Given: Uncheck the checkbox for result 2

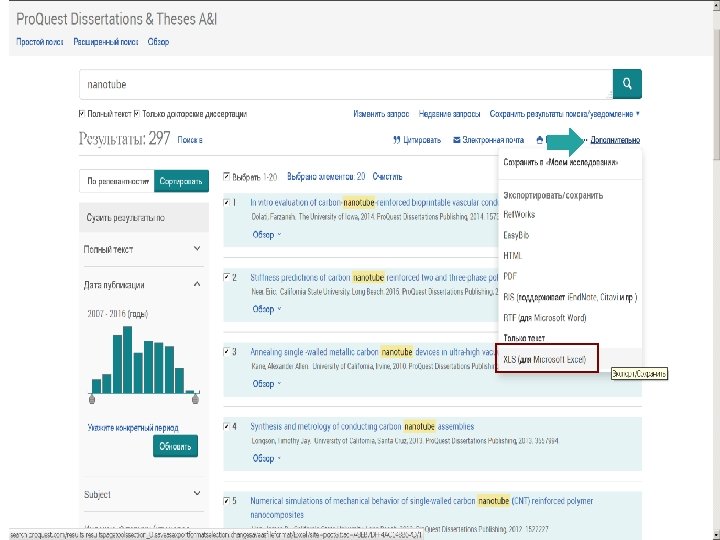Looking at the screenshot, I should click(226, 277).
